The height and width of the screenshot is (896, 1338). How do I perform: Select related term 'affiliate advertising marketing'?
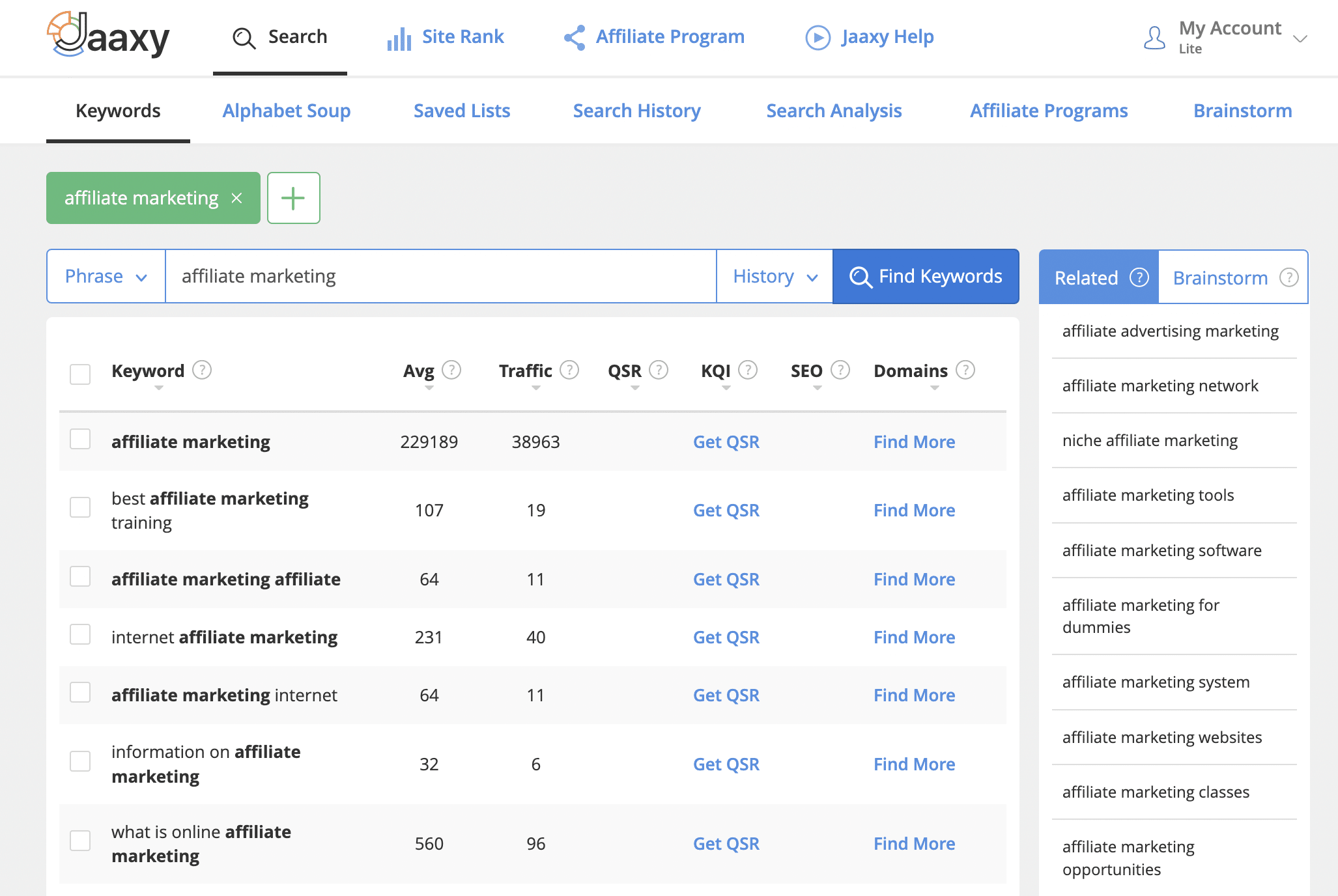click(1170, 331)
